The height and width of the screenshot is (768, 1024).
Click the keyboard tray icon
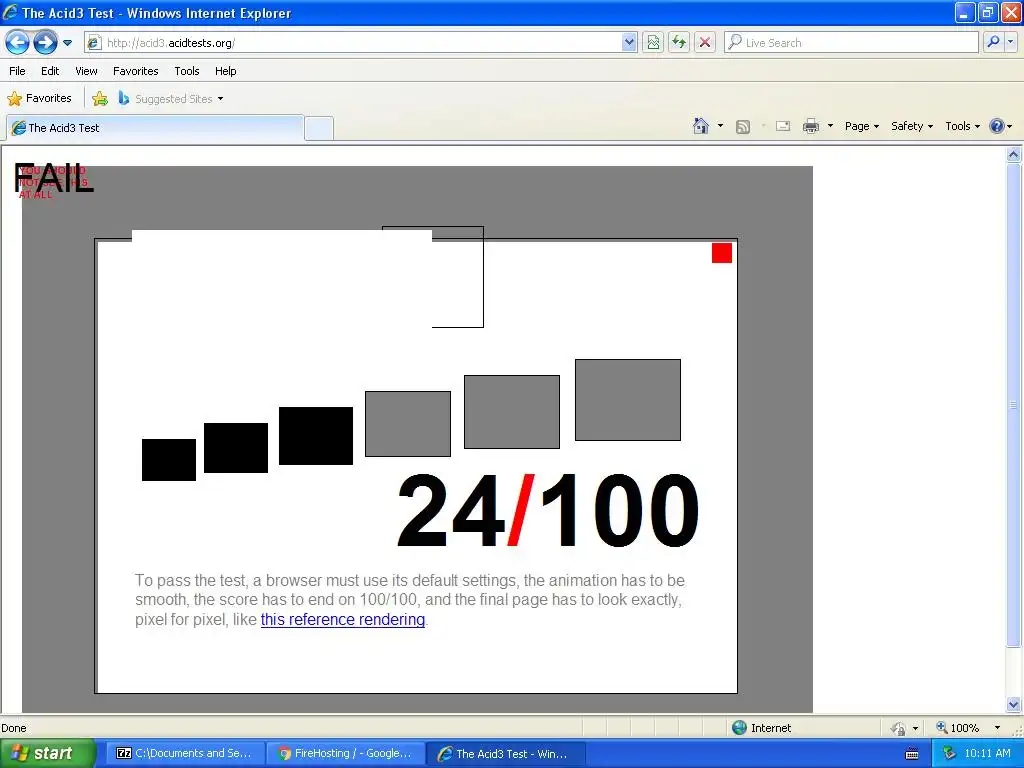(912, 754)
